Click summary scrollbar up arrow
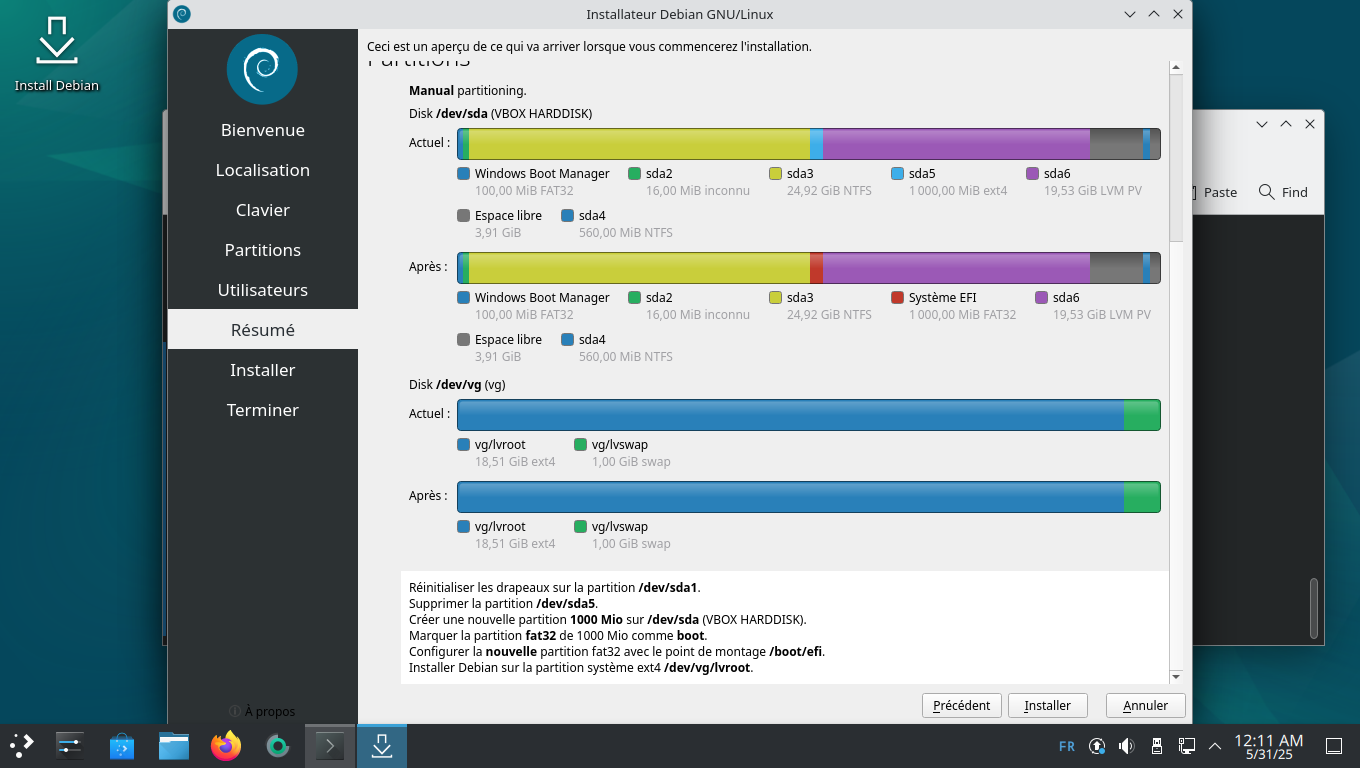 (x=1176, y=66)
